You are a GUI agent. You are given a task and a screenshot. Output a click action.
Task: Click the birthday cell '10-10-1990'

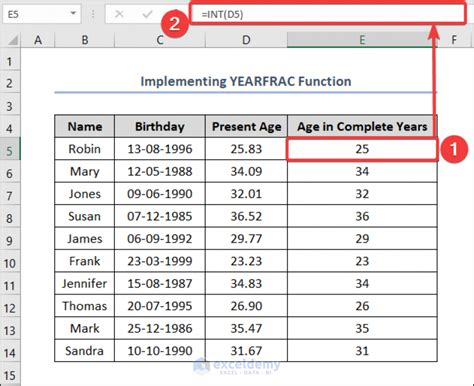[160, 351]
